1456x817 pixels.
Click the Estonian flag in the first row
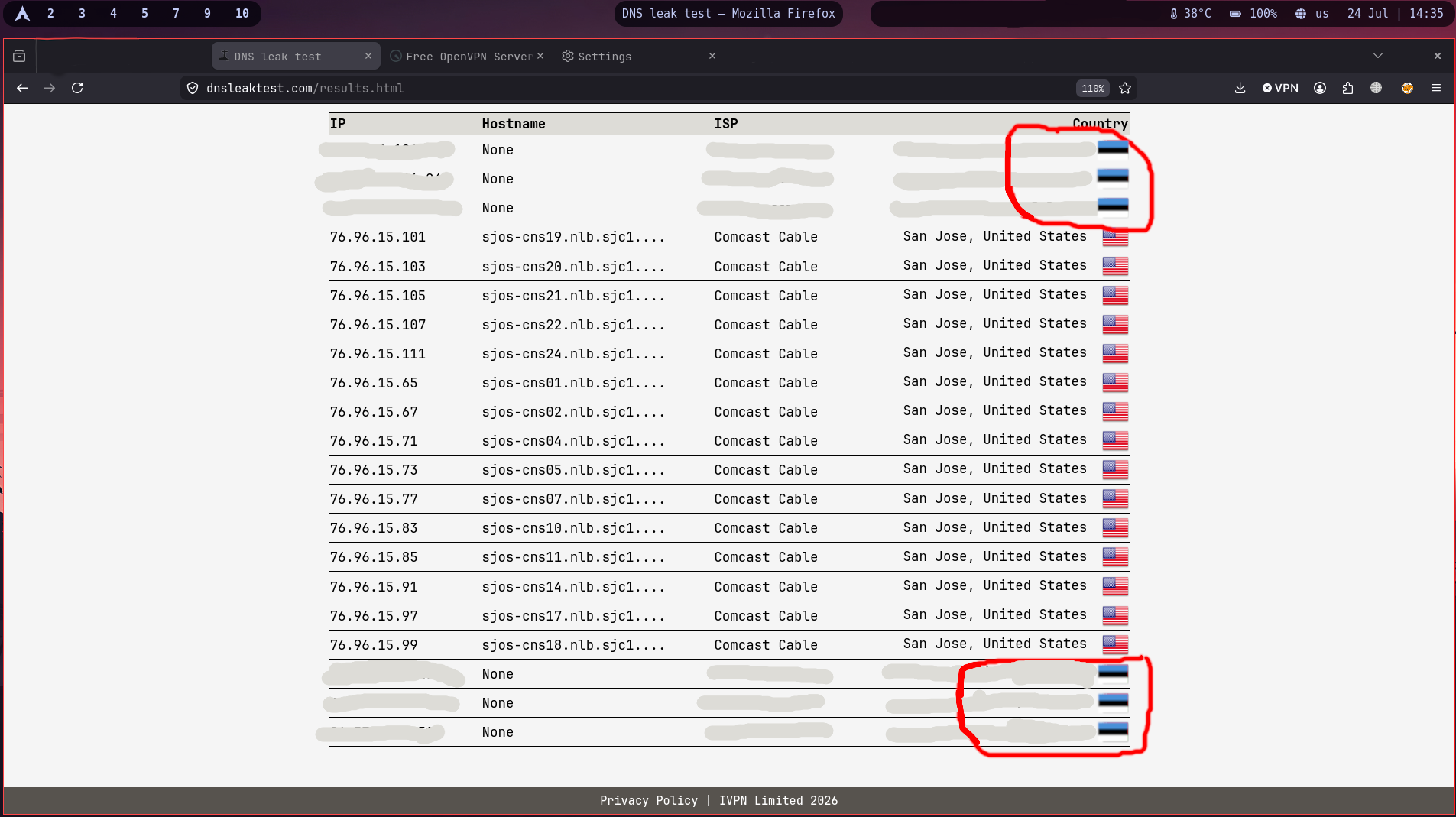1113,148
